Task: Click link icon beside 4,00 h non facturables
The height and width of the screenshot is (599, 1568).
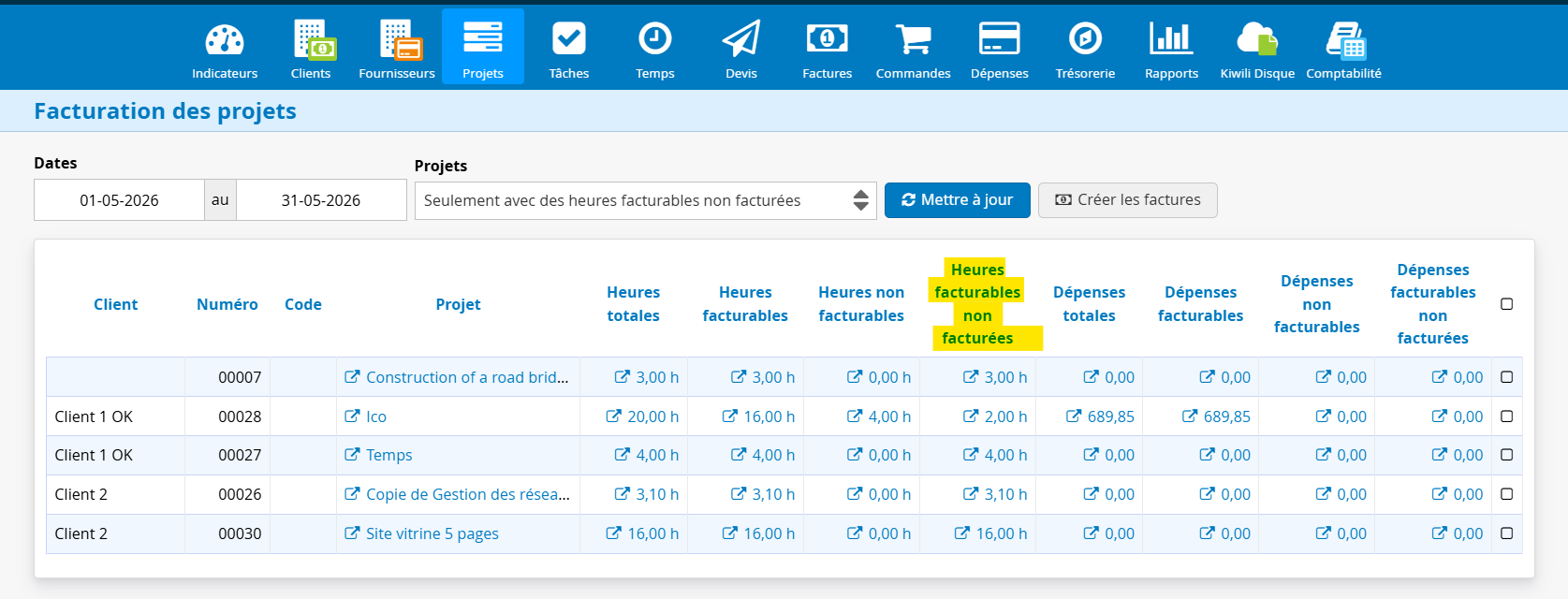Action: tap(855, 416)
